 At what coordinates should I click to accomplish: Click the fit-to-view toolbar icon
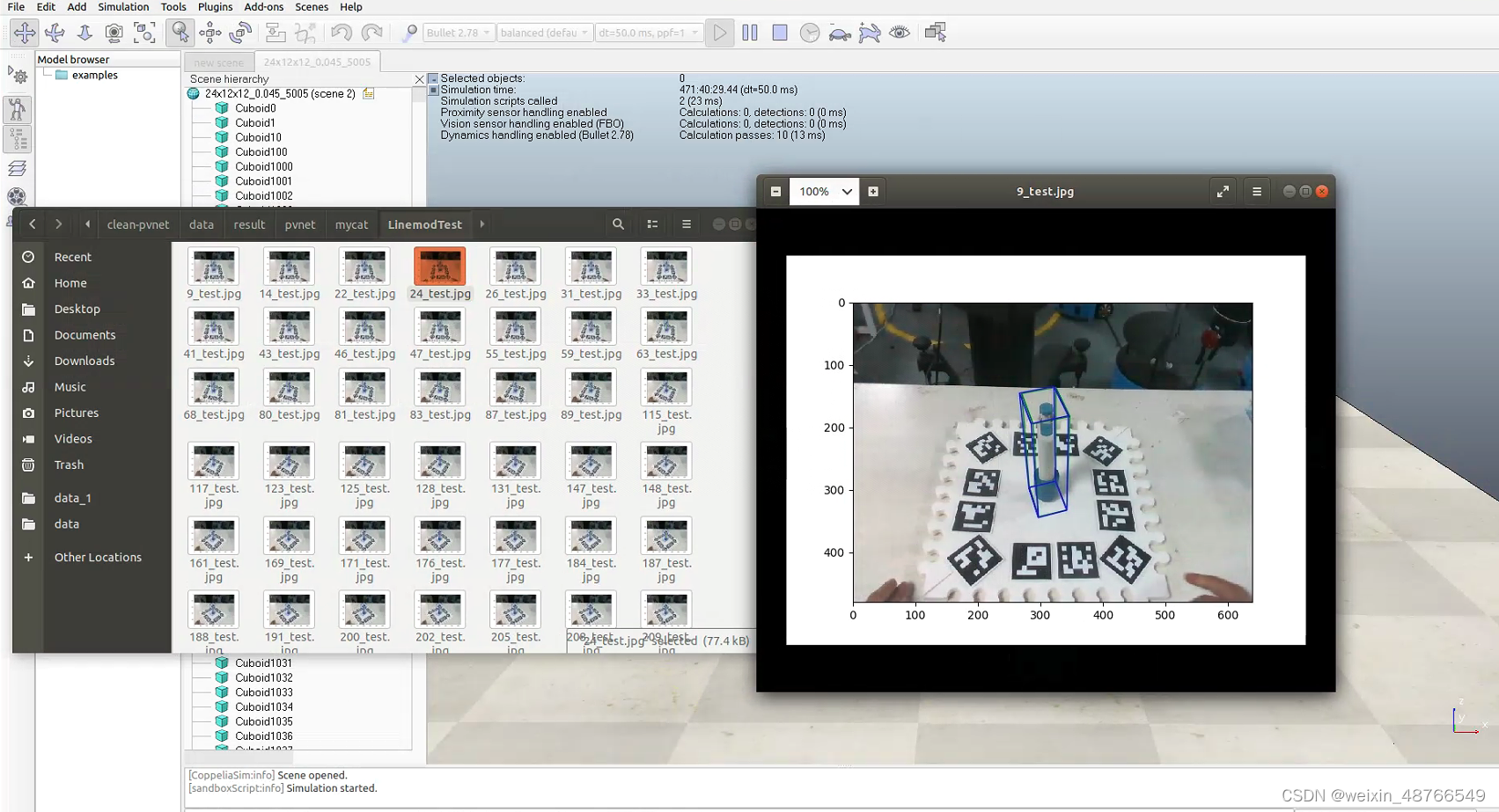tap(144, 33)
